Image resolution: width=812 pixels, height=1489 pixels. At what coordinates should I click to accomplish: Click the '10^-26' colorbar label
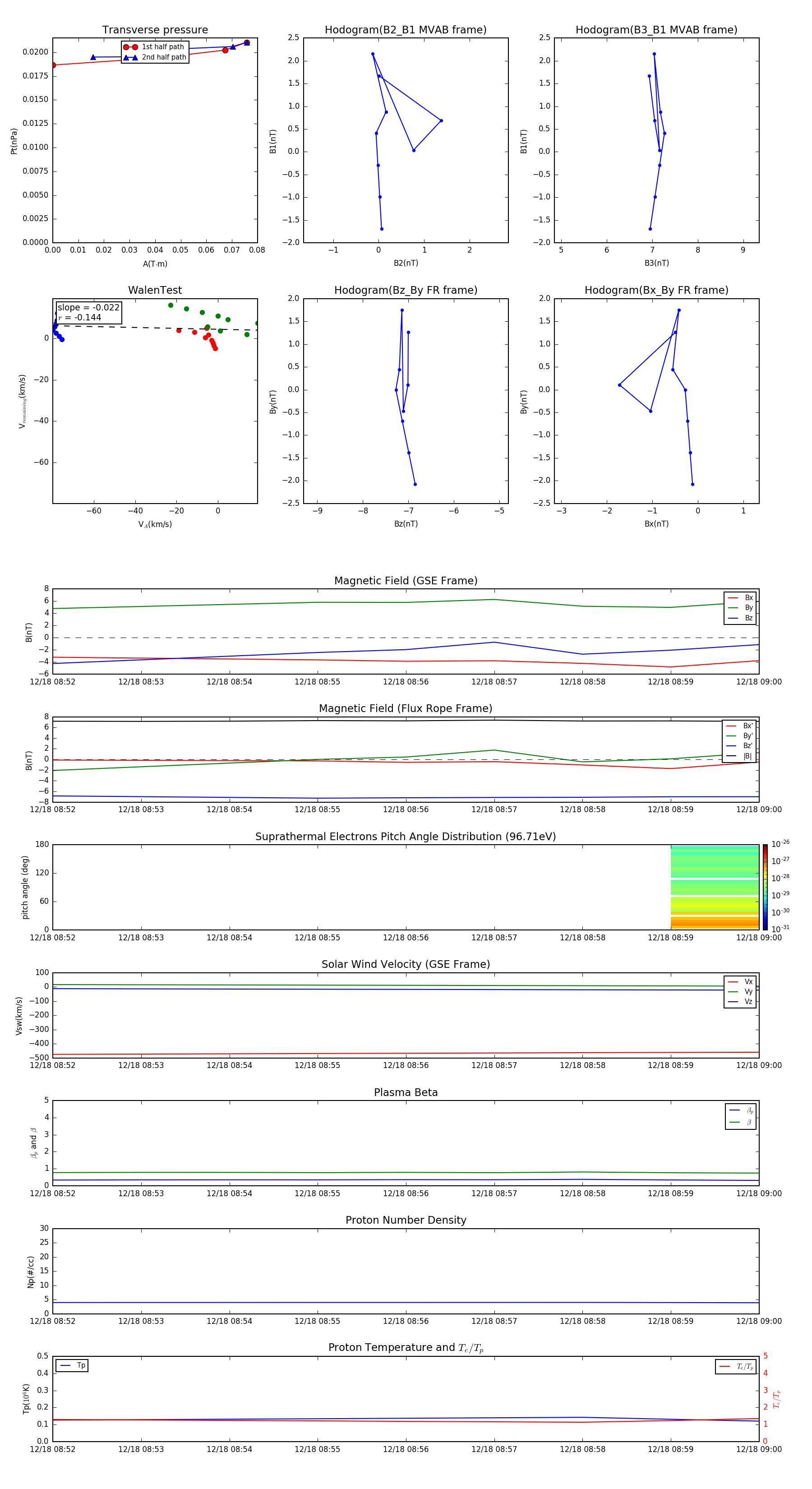coord(780,844)
